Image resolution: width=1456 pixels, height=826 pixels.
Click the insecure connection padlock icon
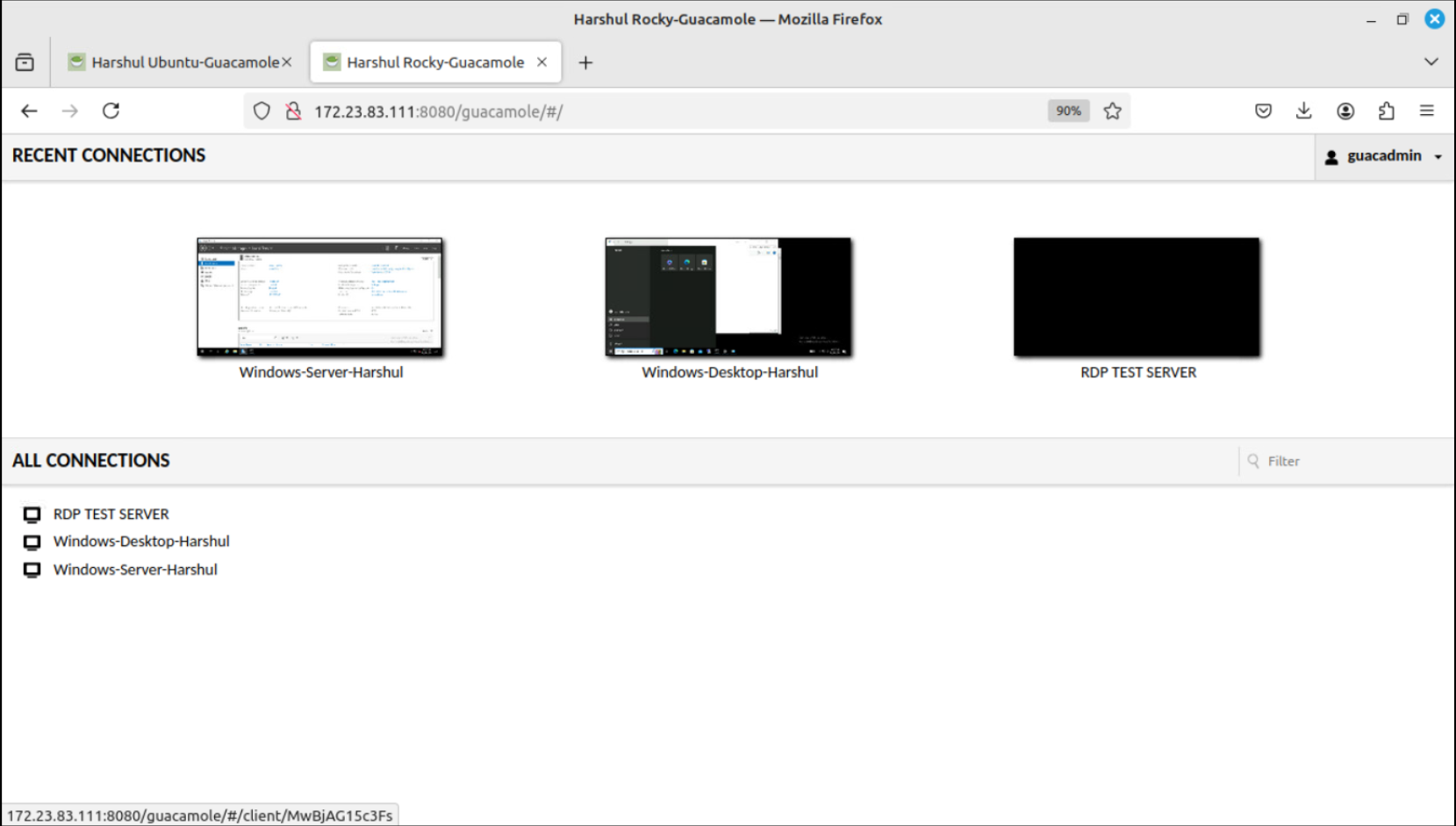293,111
